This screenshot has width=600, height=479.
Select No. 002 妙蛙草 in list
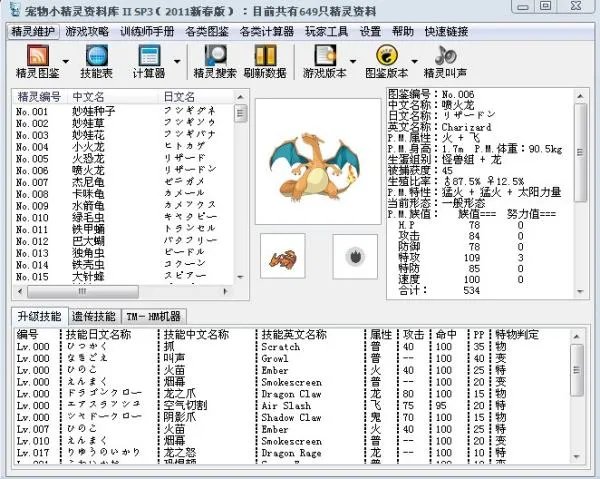click(122, 123)
